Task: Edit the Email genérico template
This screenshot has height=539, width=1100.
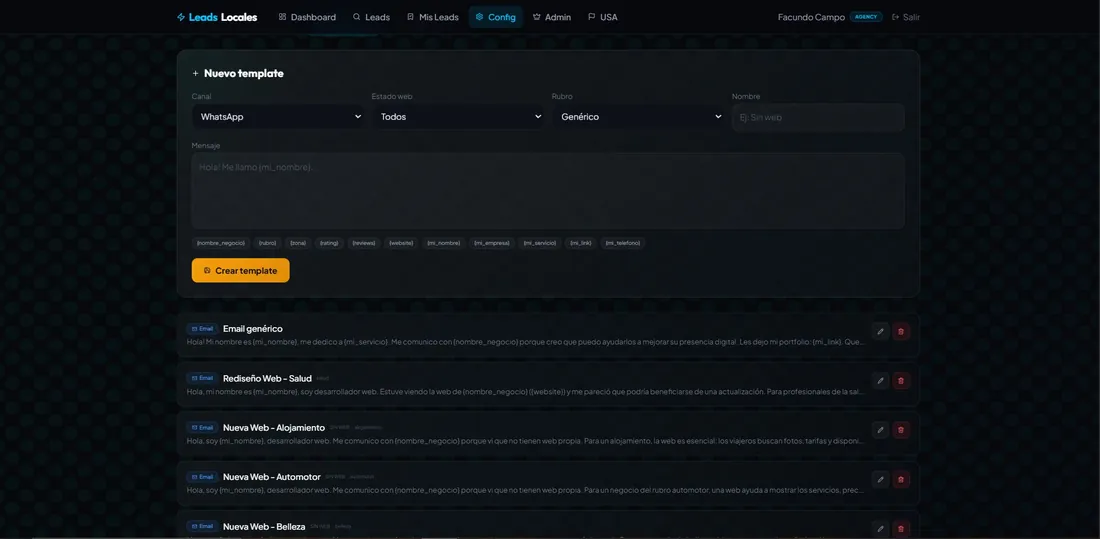Action: tap(880, 331)
